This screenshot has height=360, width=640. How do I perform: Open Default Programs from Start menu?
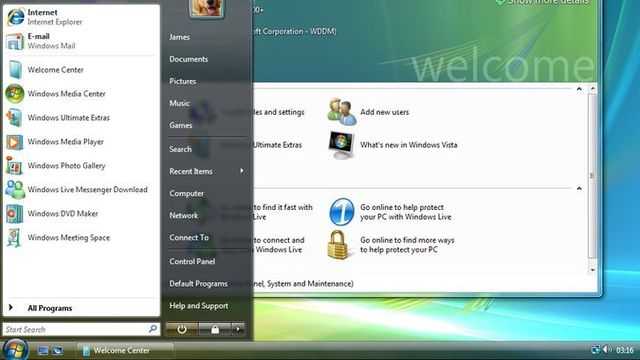coord(198,284)
